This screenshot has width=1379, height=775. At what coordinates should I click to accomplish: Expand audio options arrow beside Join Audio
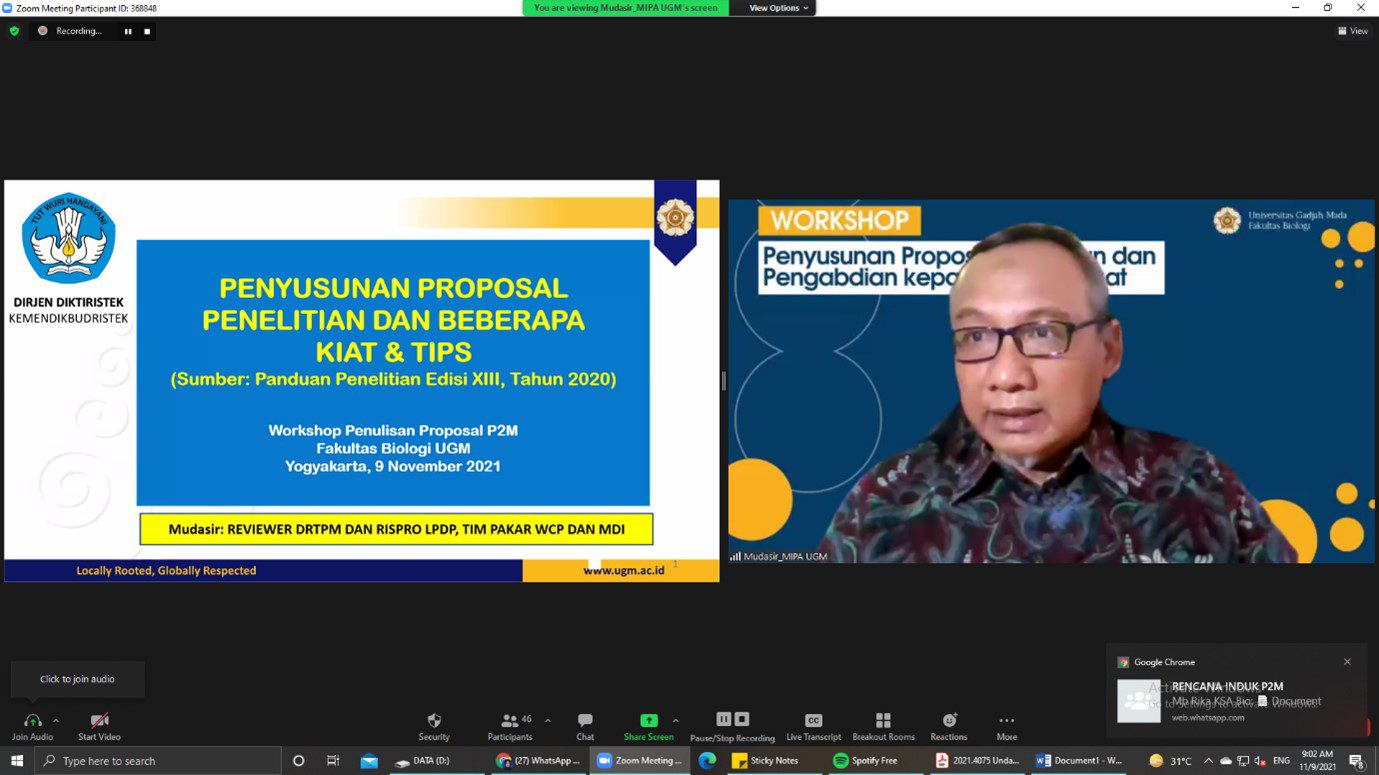(56, 720)
